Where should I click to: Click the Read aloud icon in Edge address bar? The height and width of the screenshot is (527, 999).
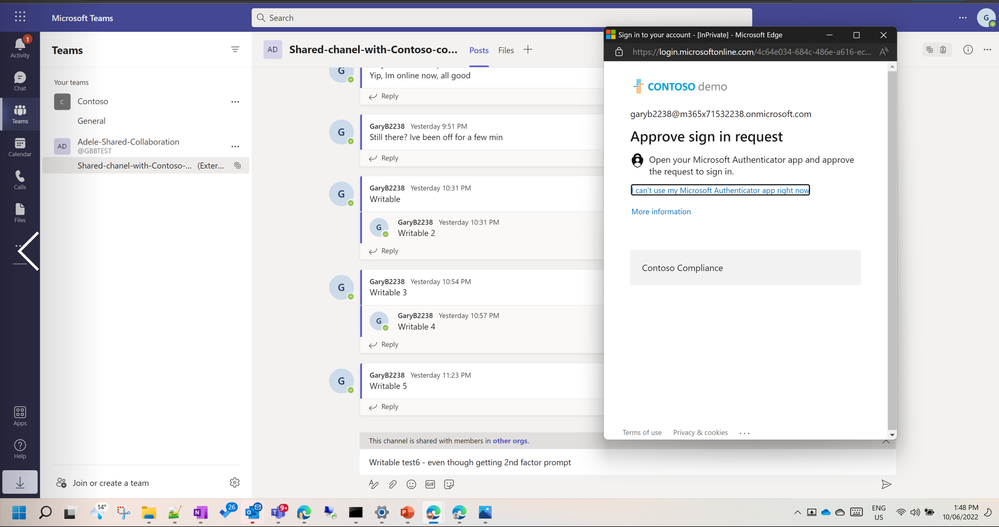pyautogui.click(x=883, y=52)
